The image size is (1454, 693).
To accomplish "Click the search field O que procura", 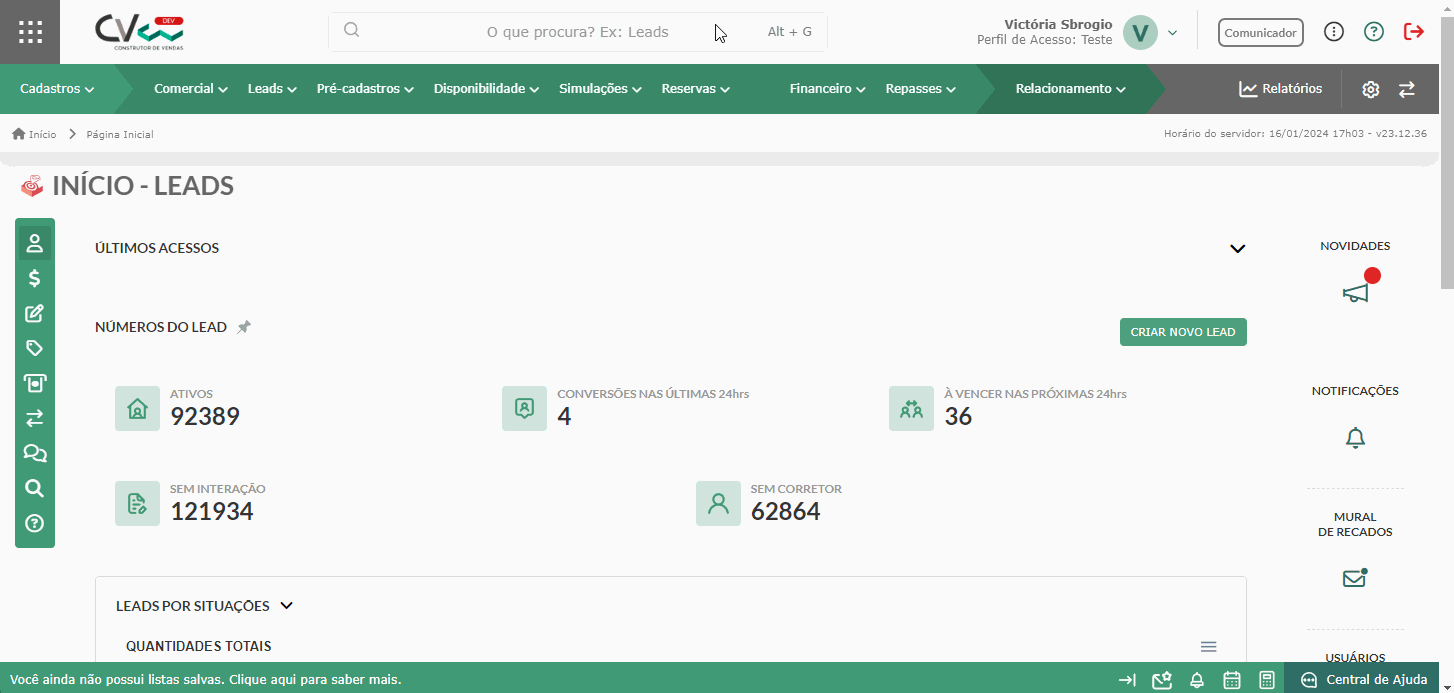I will [577, 32].
